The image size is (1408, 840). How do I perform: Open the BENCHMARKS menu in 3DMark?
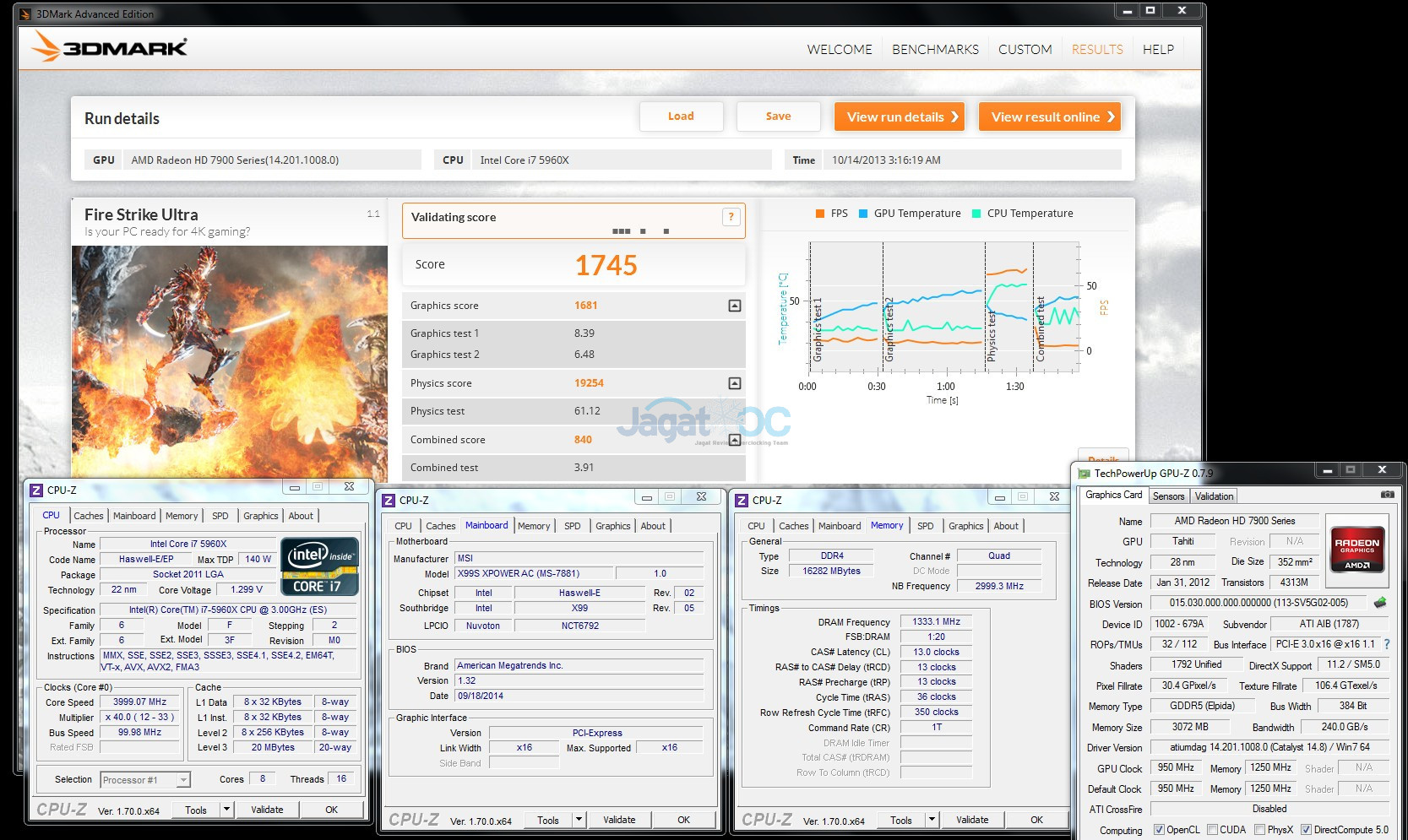tap(935, 50)
